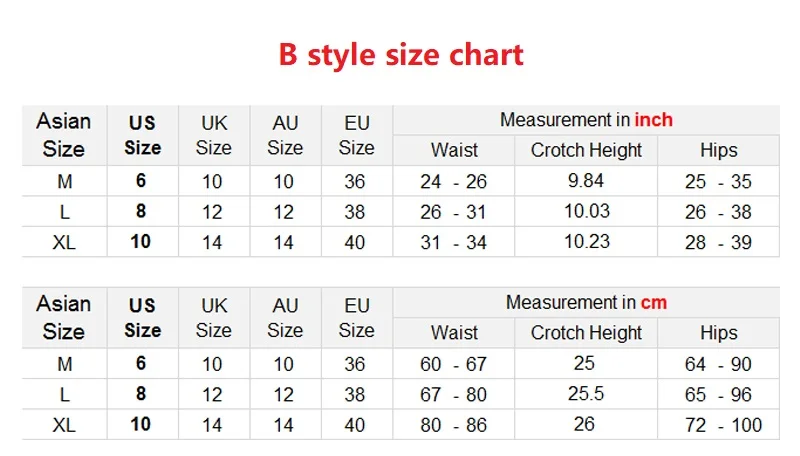The width and height of the screenshot is (800, 456).
Task: Click the 26 - 31 inch waist cell
Action: (x=454, y=212)
